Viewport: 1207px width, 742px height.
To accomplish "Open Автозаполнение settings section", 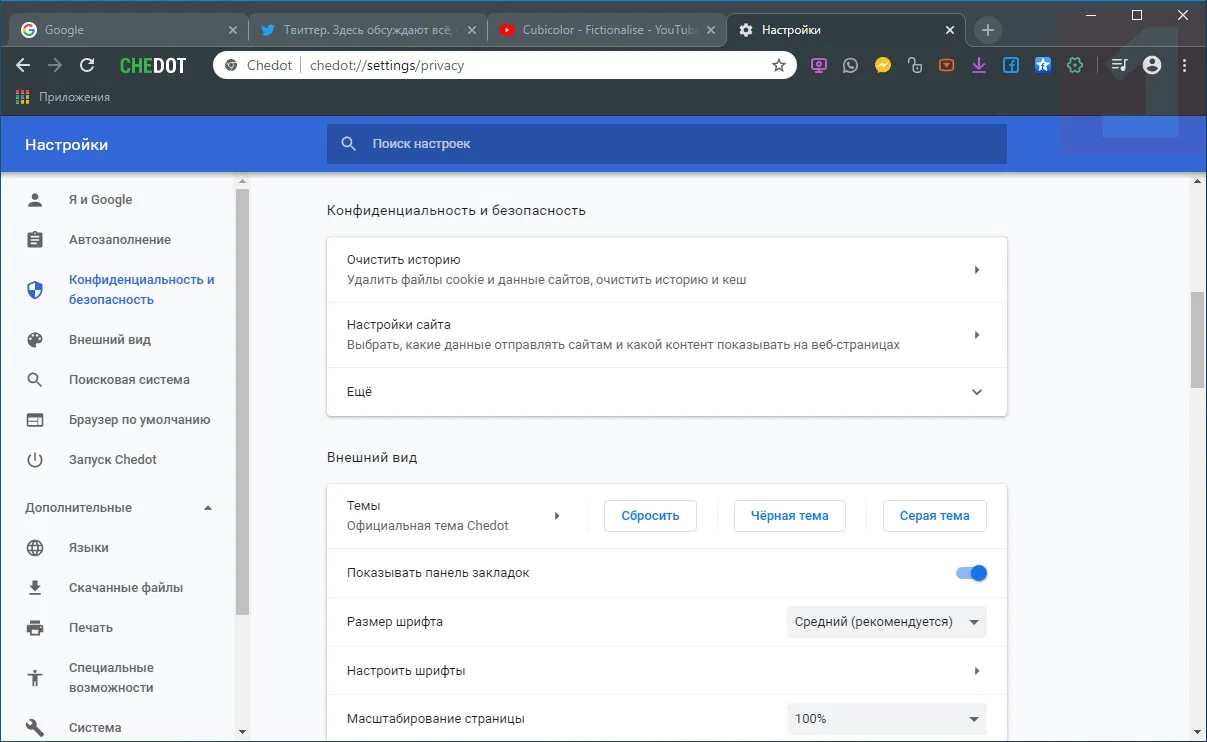I will pos(120,240).
